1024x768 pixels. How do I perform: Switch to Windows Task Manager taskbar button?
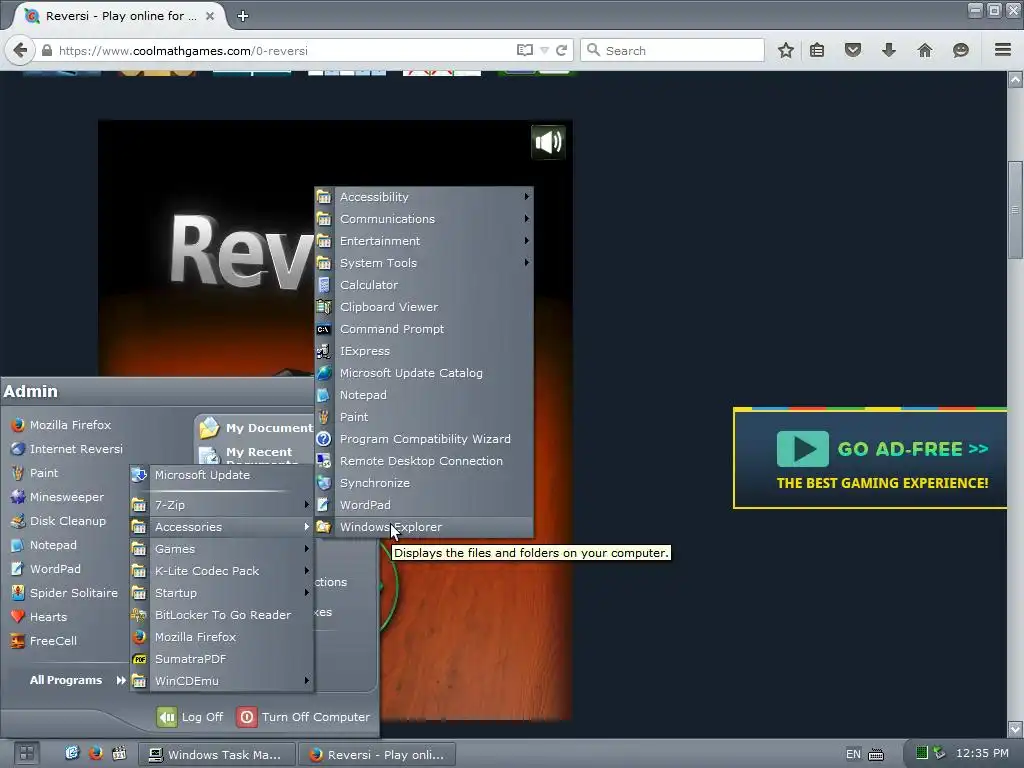pyautogui.click(x=216, y=754)
